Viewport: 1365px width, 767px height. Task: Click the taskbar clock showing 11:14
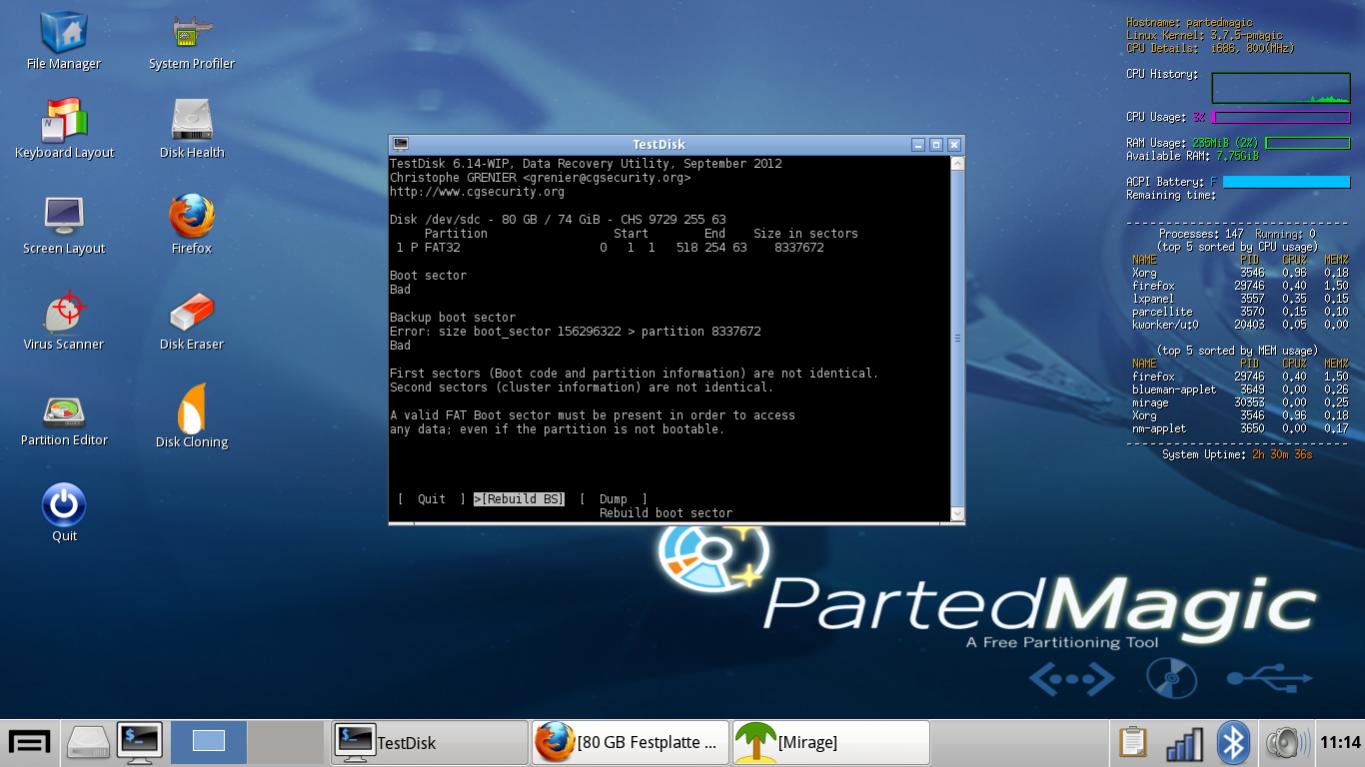[1340, 742]
